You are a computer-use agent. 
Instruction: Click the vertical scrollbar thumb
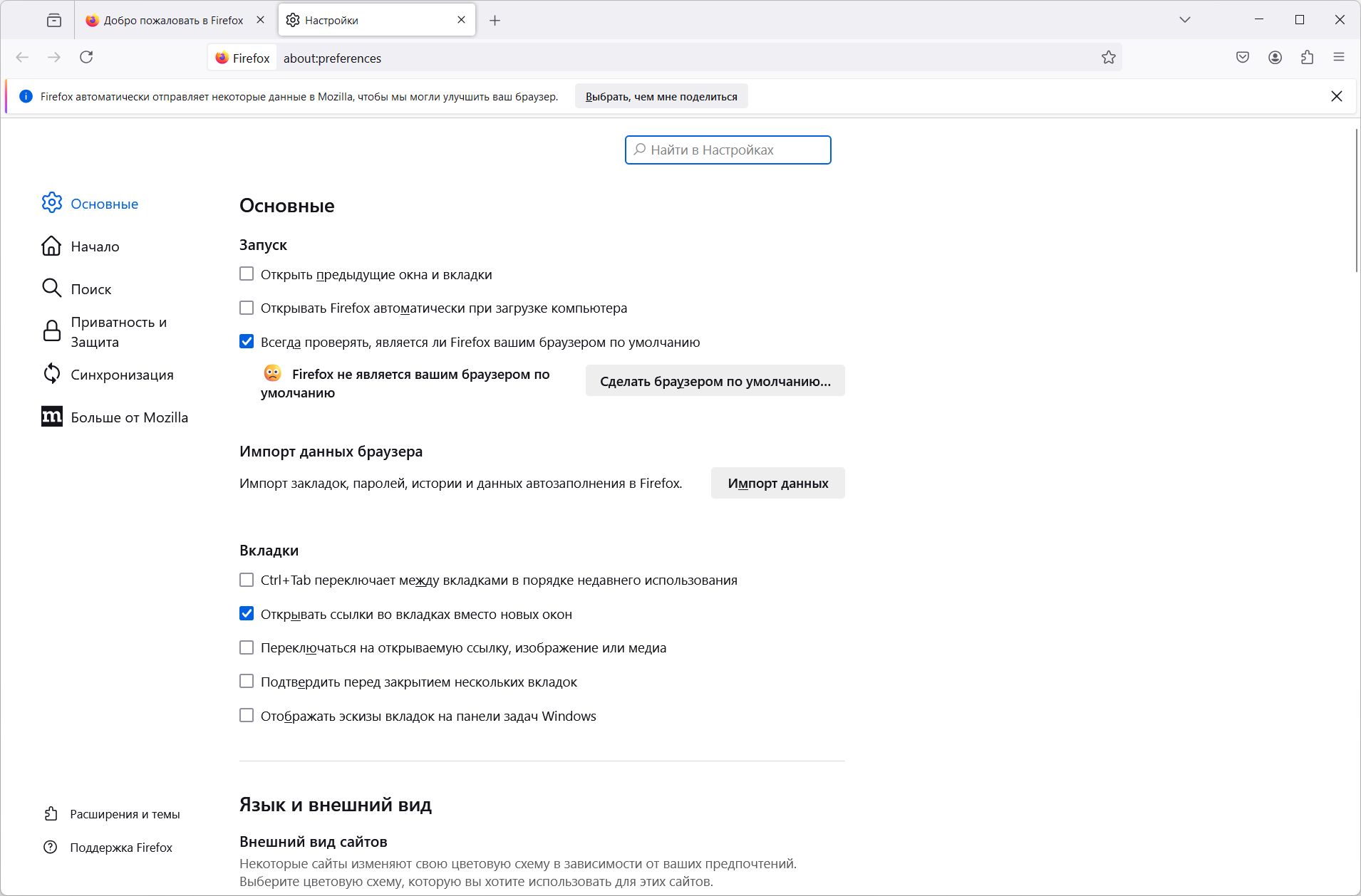pyautogui.click(x=1356, y=200)
